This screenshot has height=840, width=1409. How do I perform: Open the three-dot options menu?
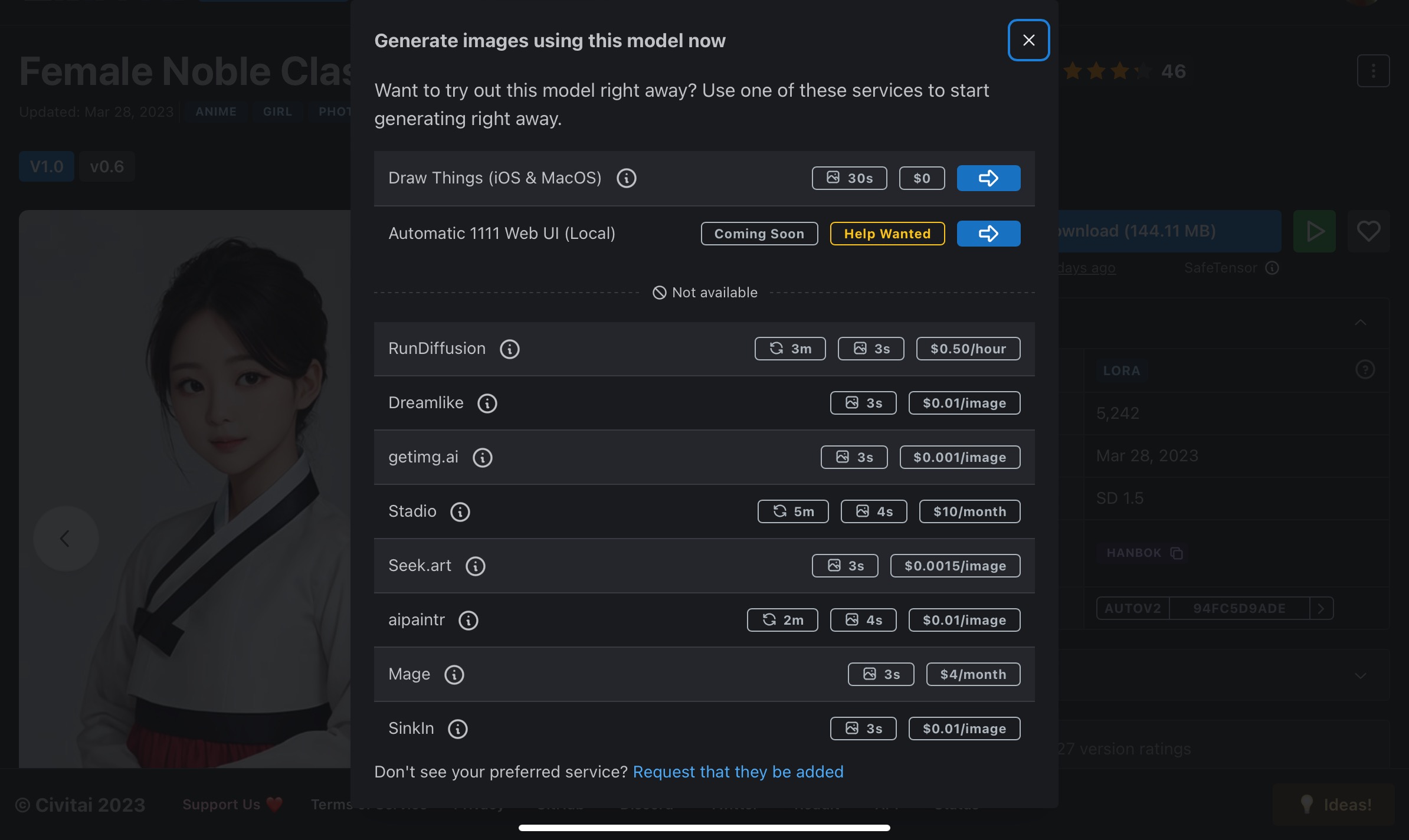click(1373, 71)
